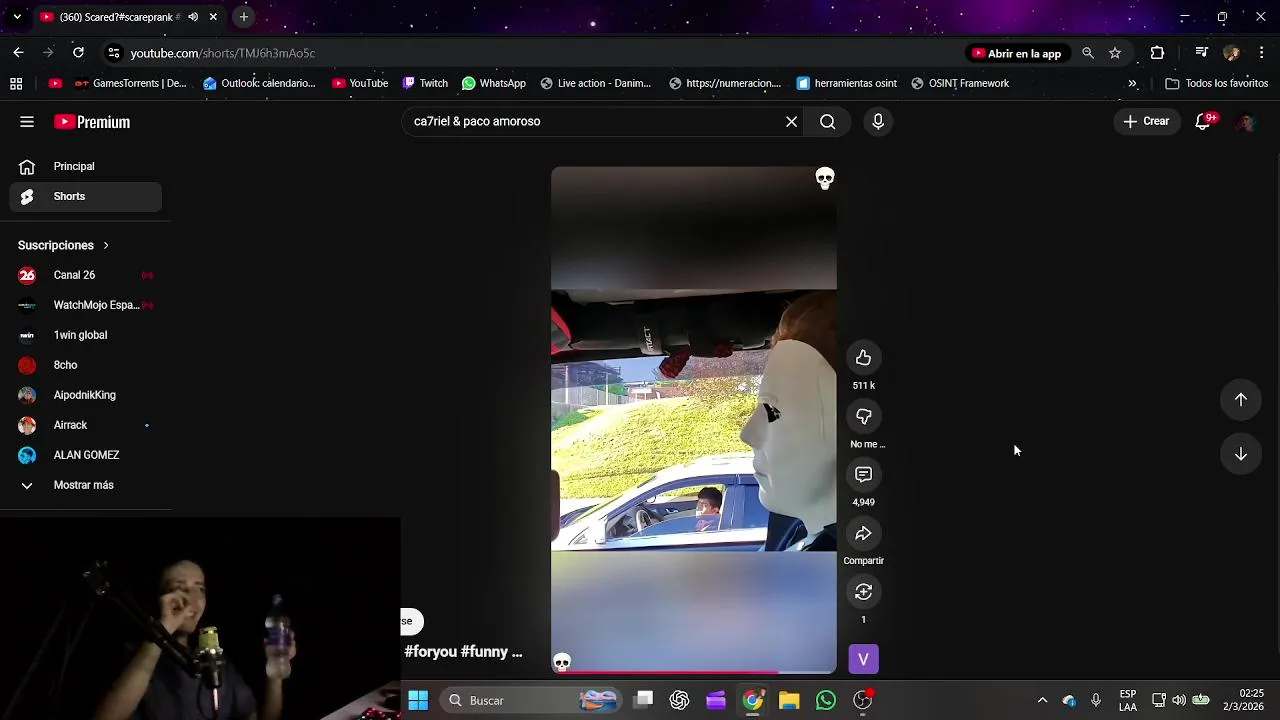Expand Suscripciones section arrow
The width and height of the screenshot is (1280, 720).
point(105,245)
